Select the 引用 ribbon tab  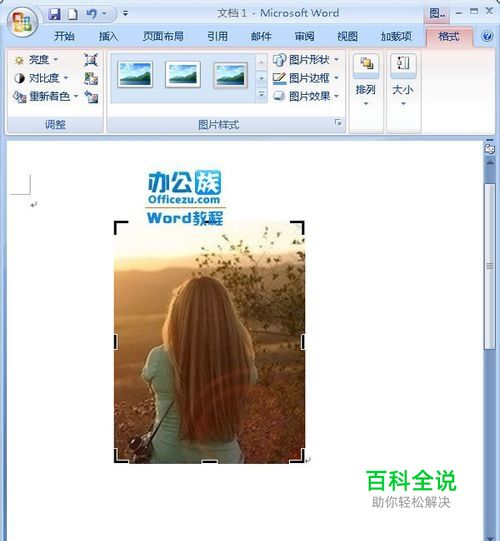coord(217,36)
